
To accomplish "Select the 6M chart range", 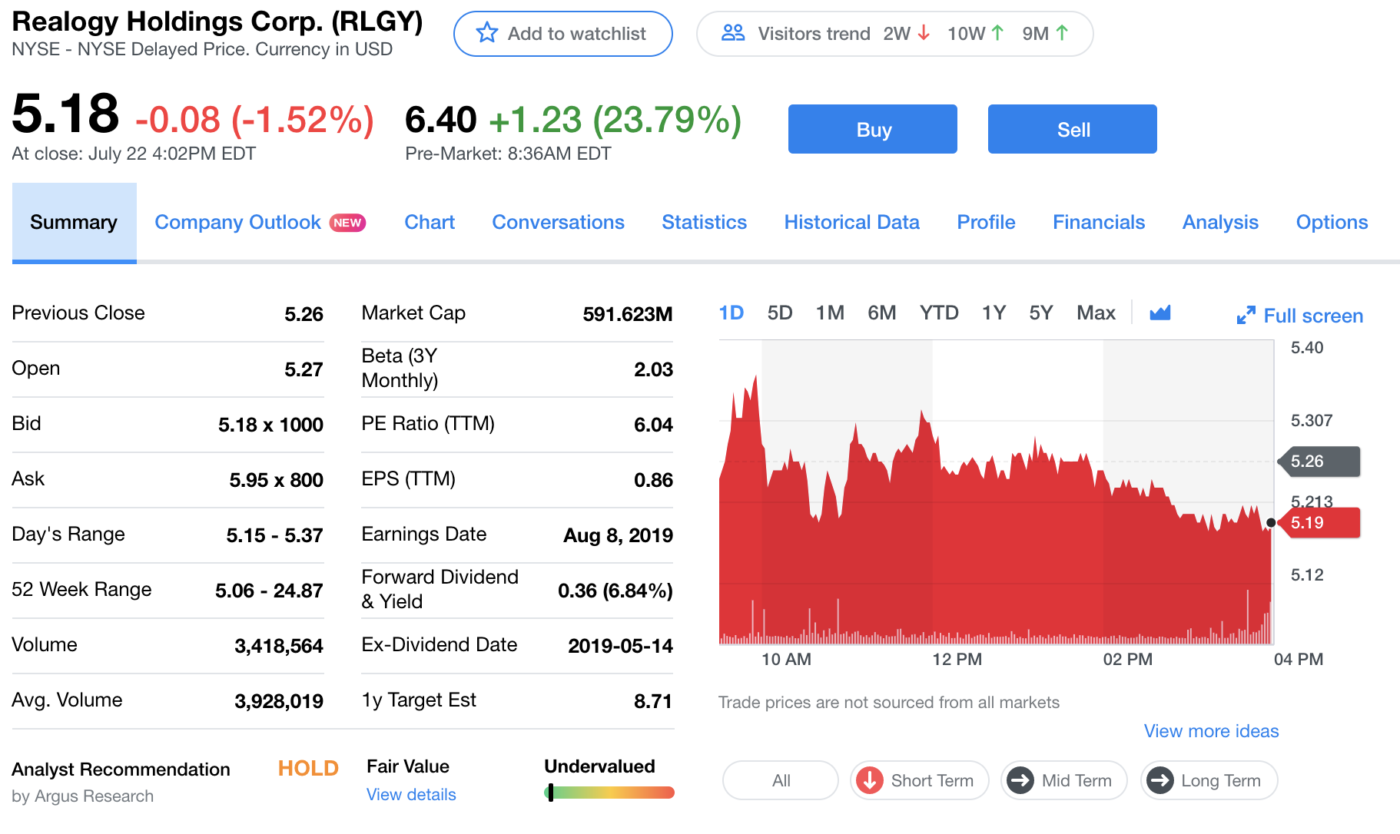I will (882, 313).
